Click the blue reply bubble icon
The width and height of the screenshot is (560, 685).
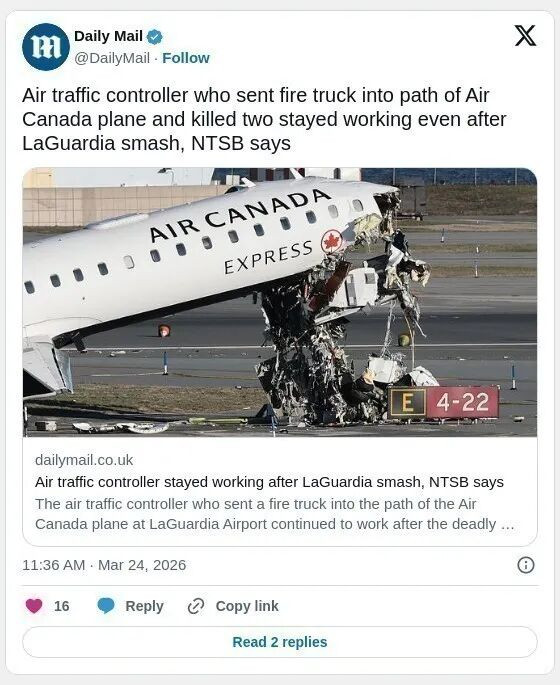(x=106, y=606)
